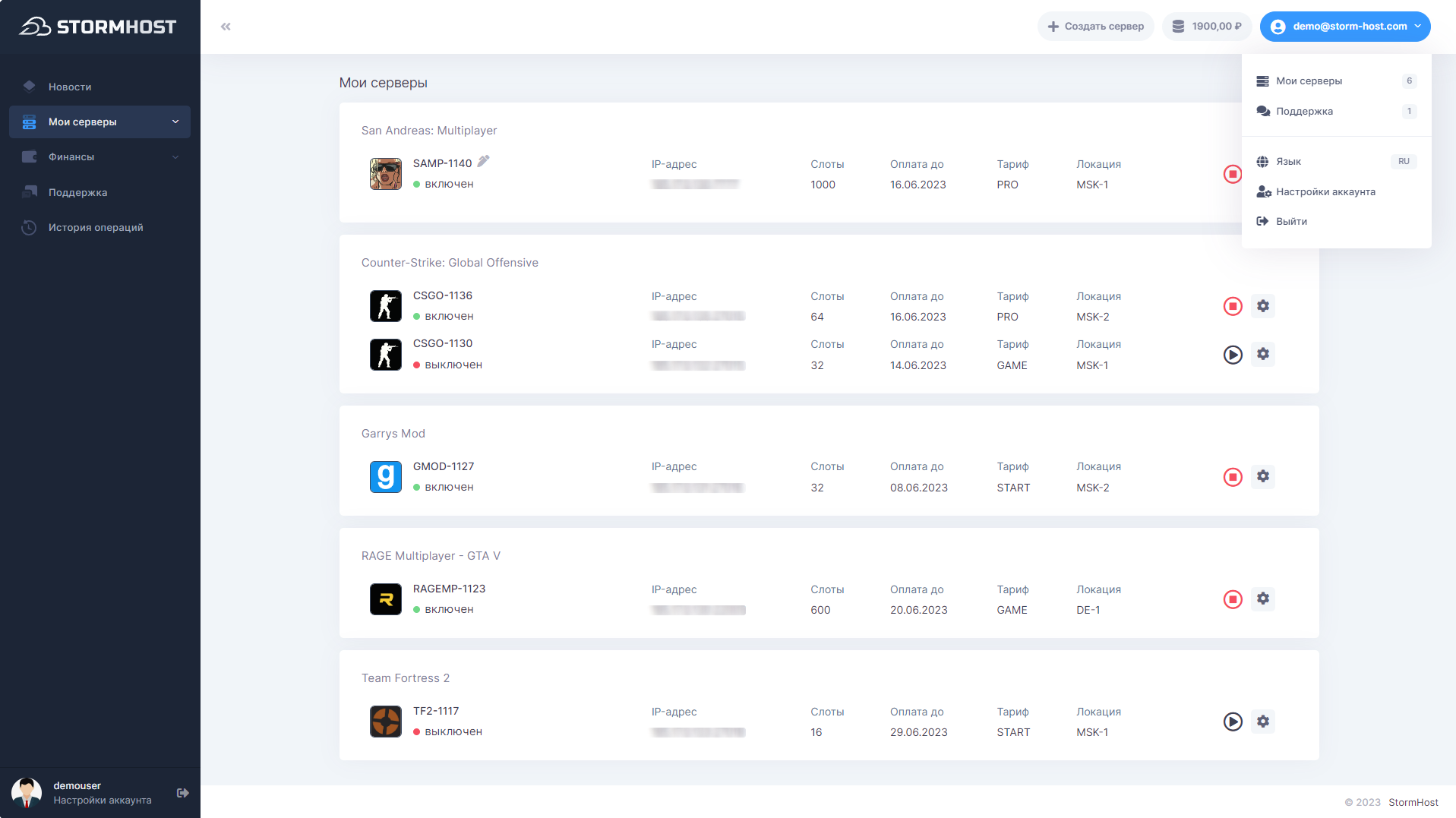Image resolution: width=1456 pixels, height=818 pixels.
Task: Stop the SAMP-1140 server
Action: 1232,175
